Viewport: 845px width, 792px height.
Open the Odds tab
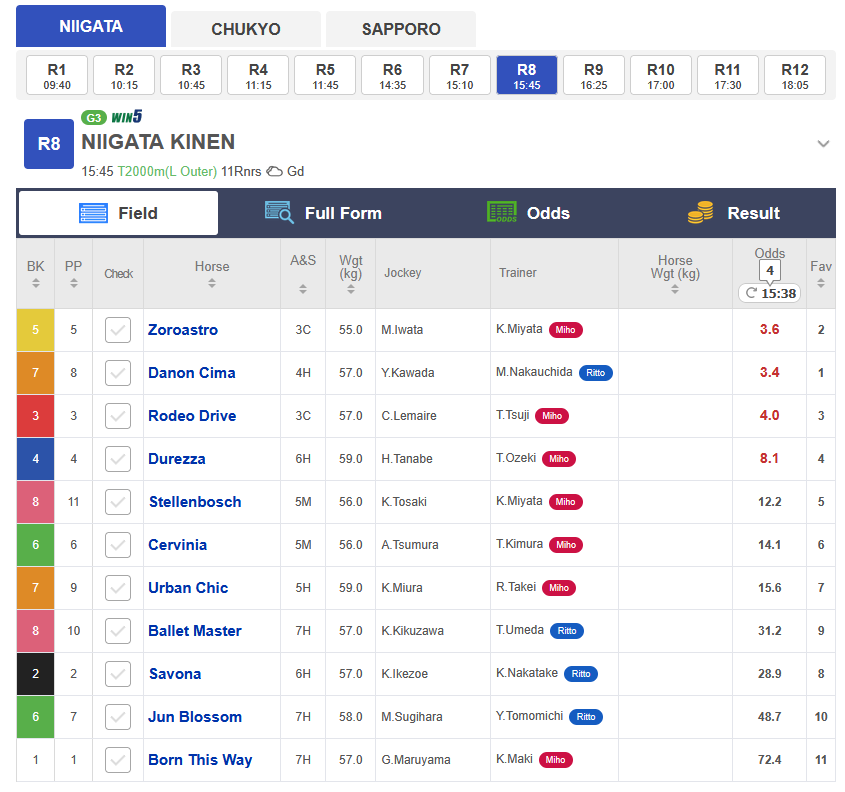[x=528, y=213]
